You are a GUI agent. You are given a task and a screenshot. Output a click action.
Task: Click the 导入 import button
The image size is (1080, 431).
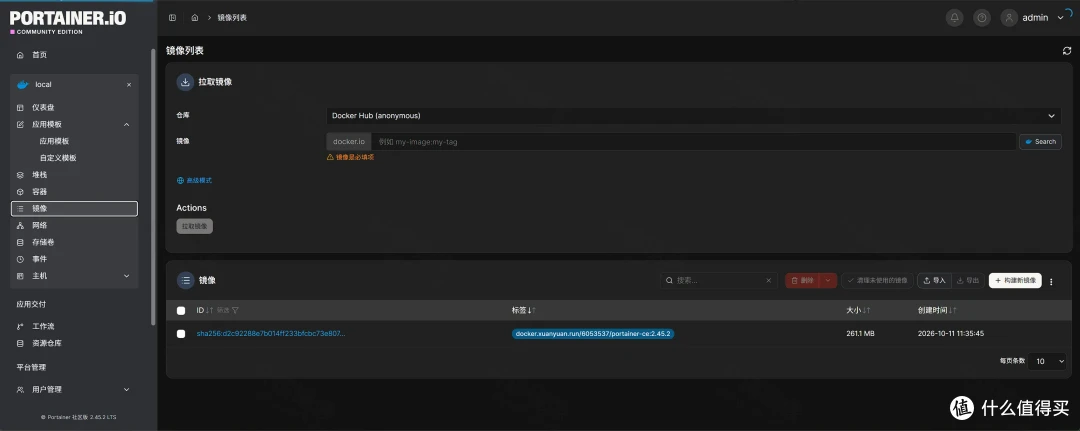(934, 280)
